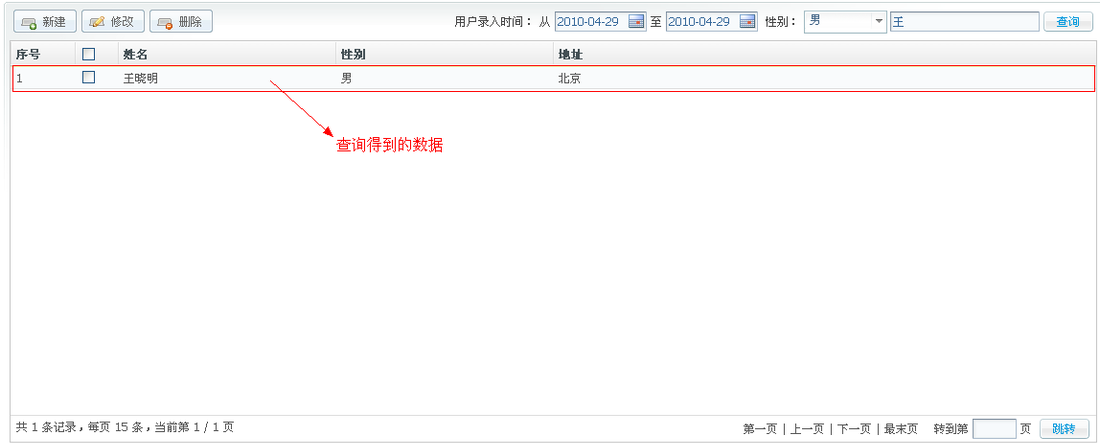Image resolution: width=1100 pixels, height=443 pixels.
Task: Open the end date calendar icon
Action: [x=747, y=22]
